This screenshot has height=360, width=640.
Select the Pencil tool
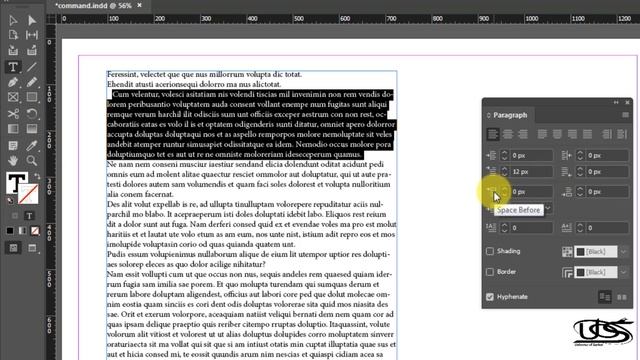[x=31, y=82]
